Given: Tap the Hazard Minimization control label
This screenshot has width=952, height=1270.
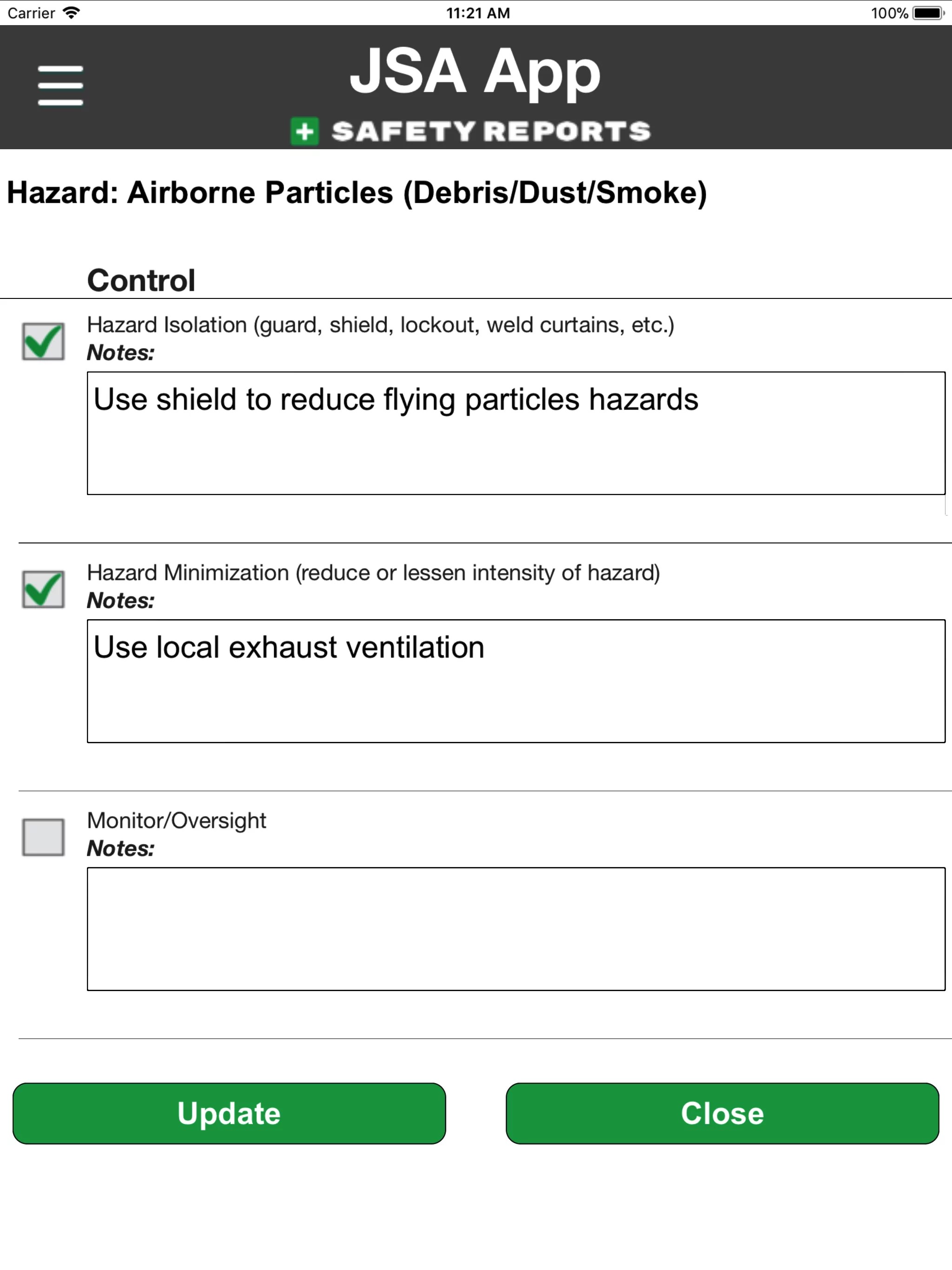Looking at the screenshot, I should [x=373, y=573].
